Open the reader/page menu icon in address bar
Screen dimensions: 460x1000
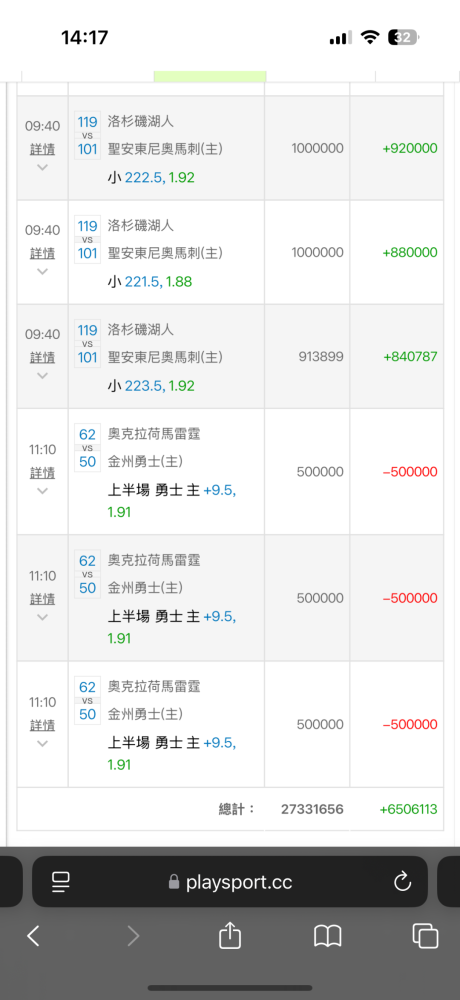coord(61,882)
